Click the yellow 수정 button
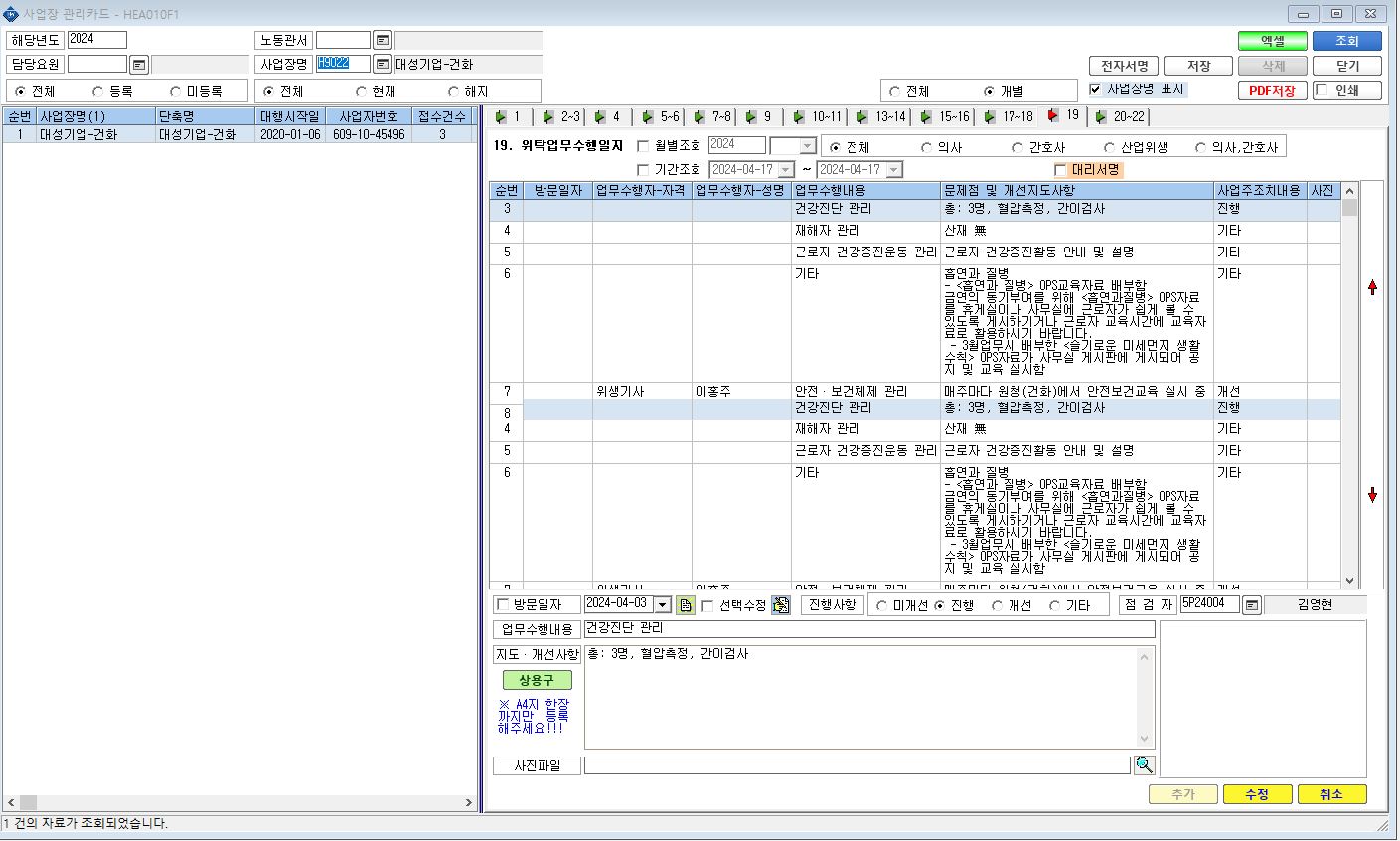 tap(1257, 794)
